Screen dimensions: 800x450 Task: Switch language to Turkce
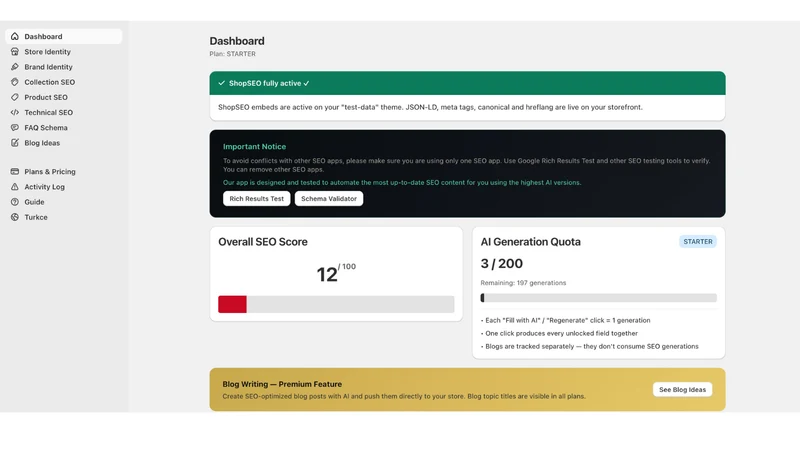coord(64,217)
